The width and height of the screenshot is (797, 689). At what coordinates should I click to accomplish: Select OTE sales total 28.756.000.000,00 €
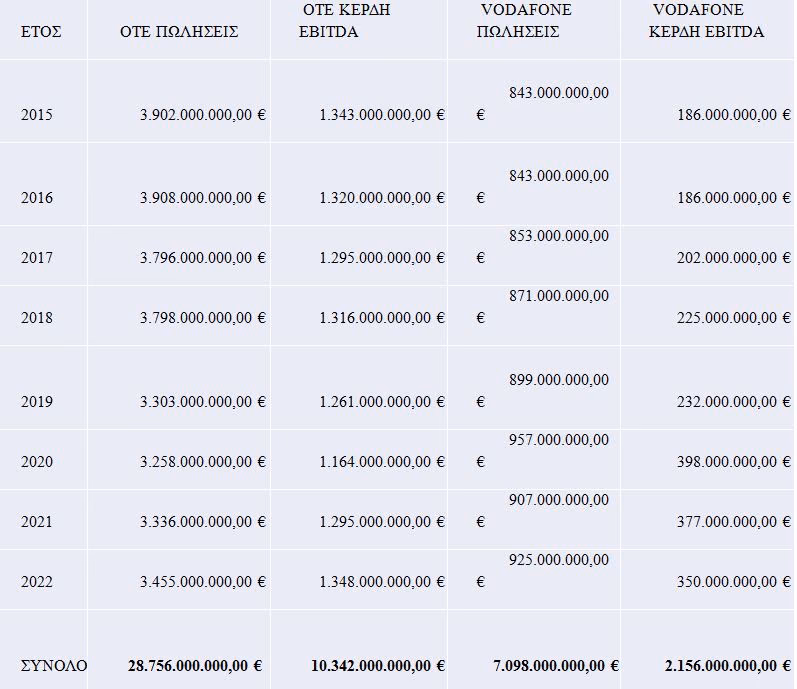195,666
